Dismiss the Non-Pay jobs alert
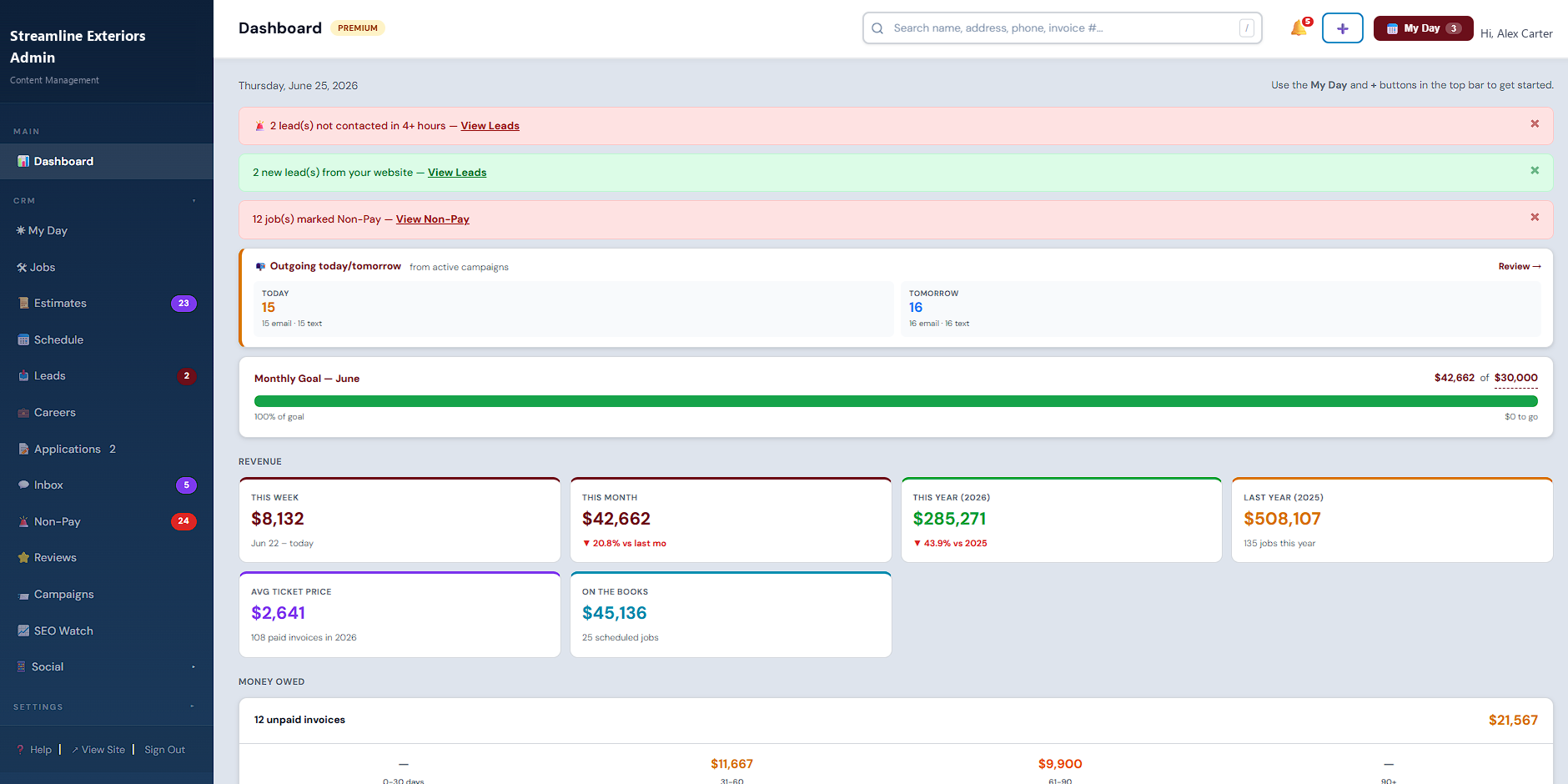Image resolution: width=1568 pixels, height=784 pixels. click(1535, 217)
